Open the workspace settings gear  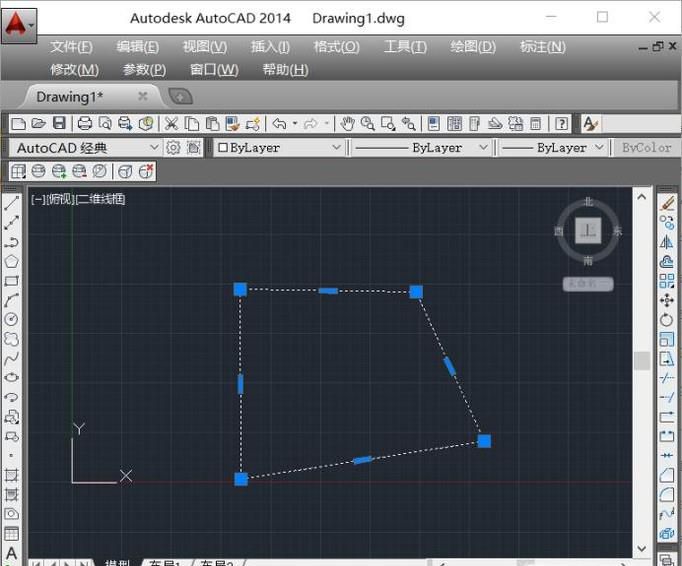(173, 148)
